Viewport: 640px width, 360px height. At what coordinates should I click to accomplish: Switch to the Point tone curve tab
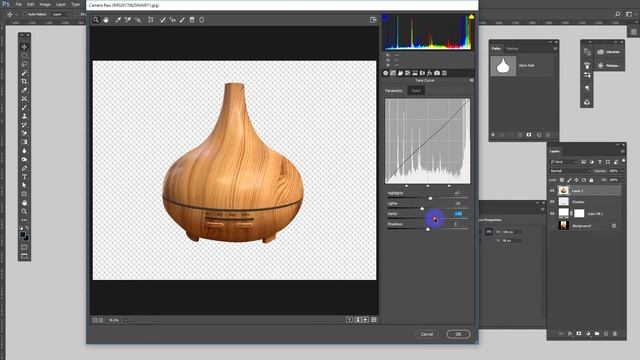pos(416,91)
